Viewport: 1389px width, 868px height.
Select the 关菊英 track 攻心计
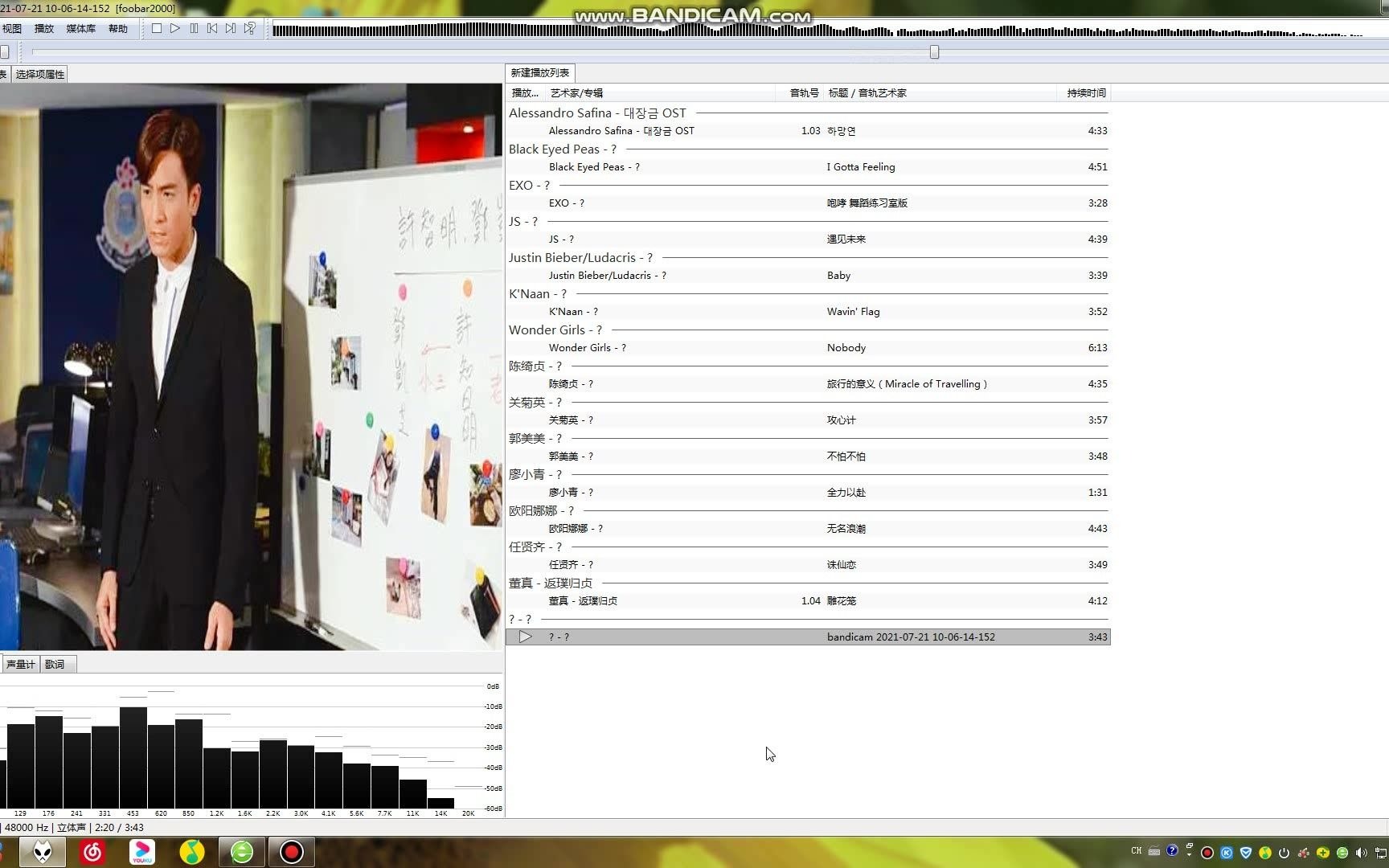[808, 420]
